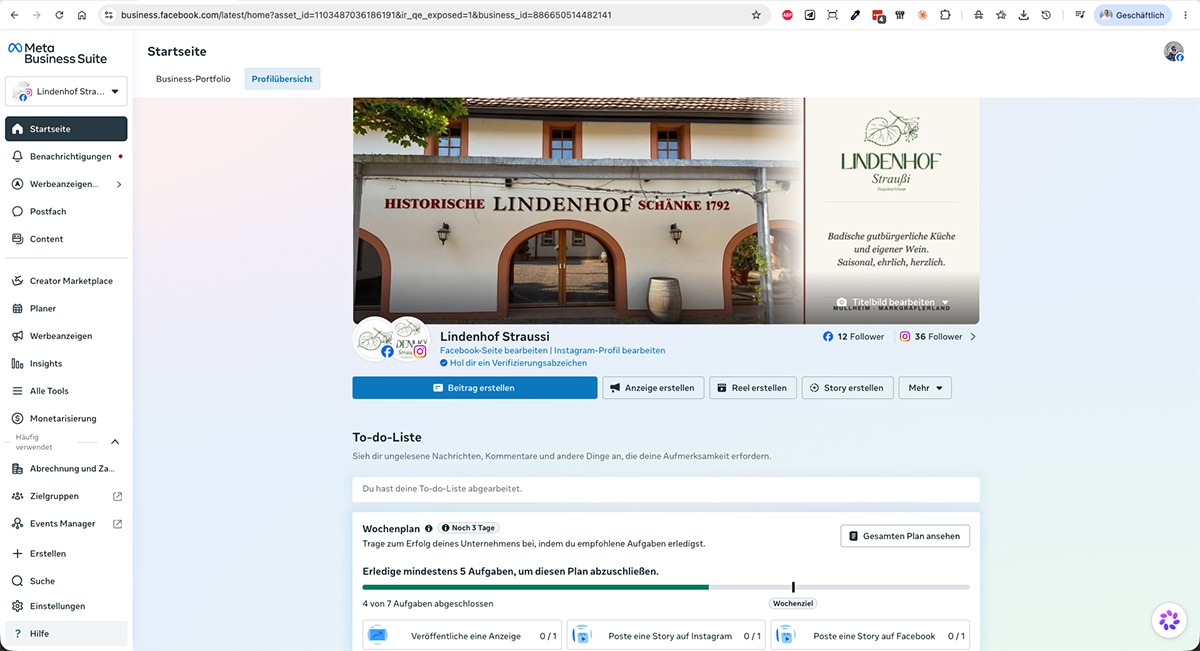
Task: Open Suche in the sidebar
Action: (x=66, y=581)
